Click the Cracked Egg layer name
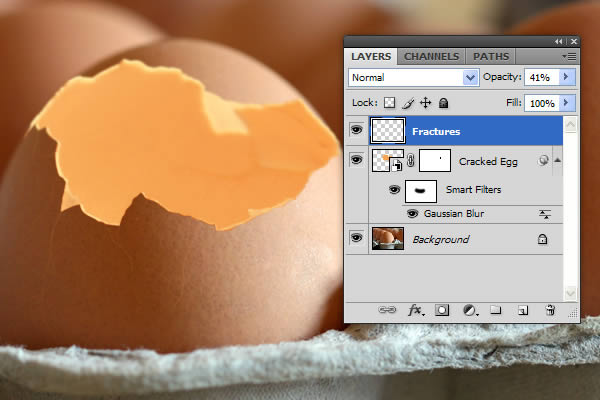The image size is (600, 400). pyautogui.click(x=488, y=162)
